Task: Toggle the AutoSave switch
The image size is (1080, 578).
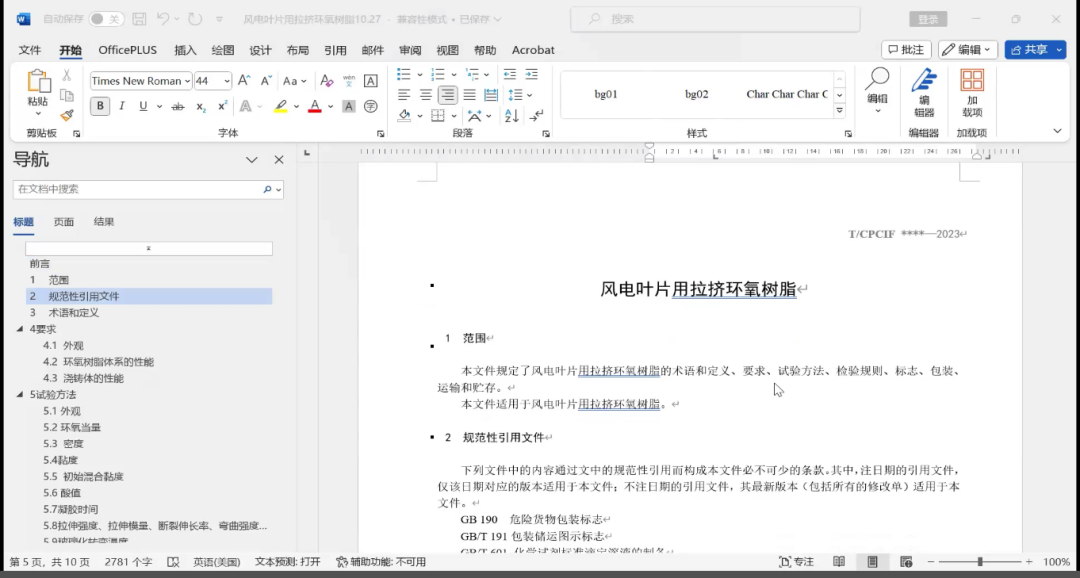Action: tap(107, 19)
